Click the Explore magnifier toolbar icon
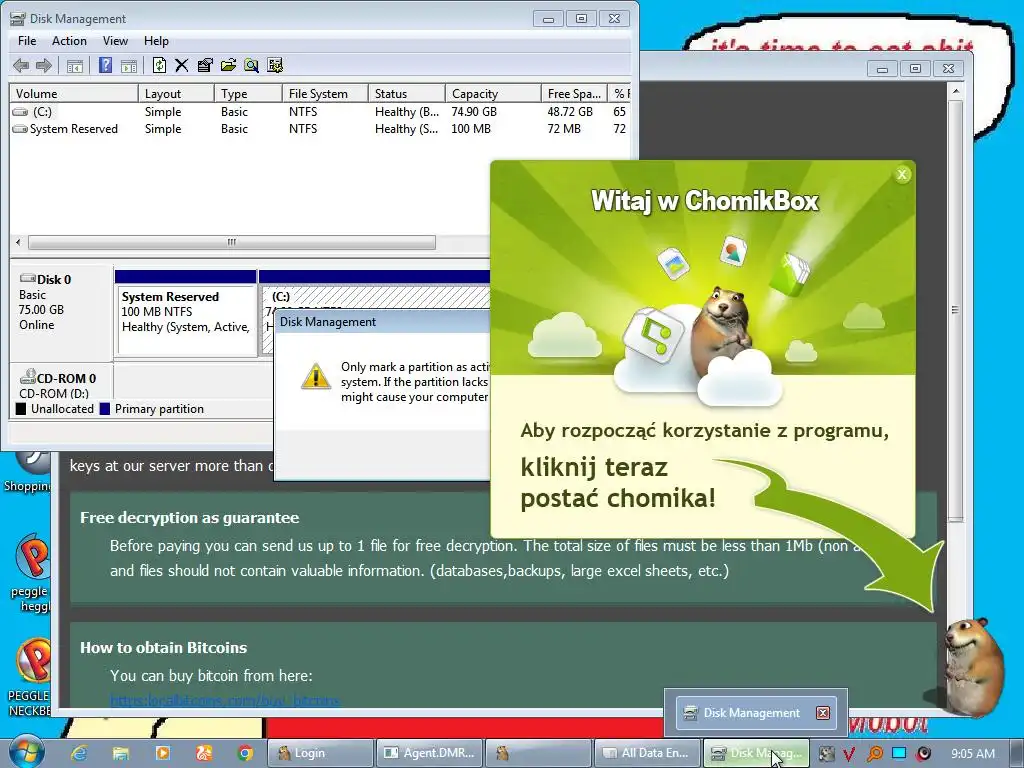The height and width of the screenshot is (768, 1024). (x=251, y=65)
